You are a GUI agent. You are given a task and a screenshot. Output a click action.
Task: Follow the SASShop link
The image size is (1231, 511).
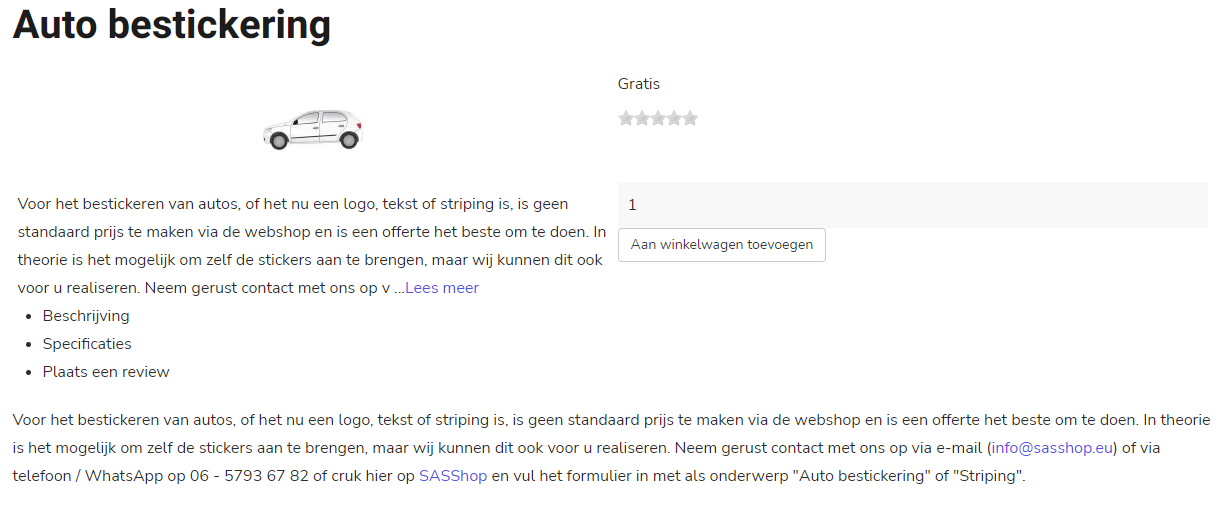[x=453, y=476]
